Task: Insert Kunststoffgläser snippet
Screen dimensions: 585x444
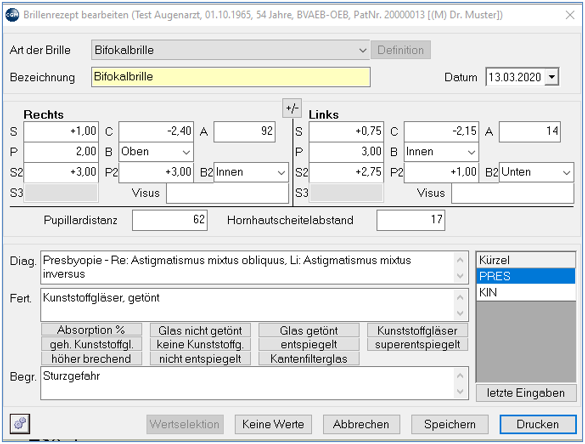Action: tap(417, 330)
